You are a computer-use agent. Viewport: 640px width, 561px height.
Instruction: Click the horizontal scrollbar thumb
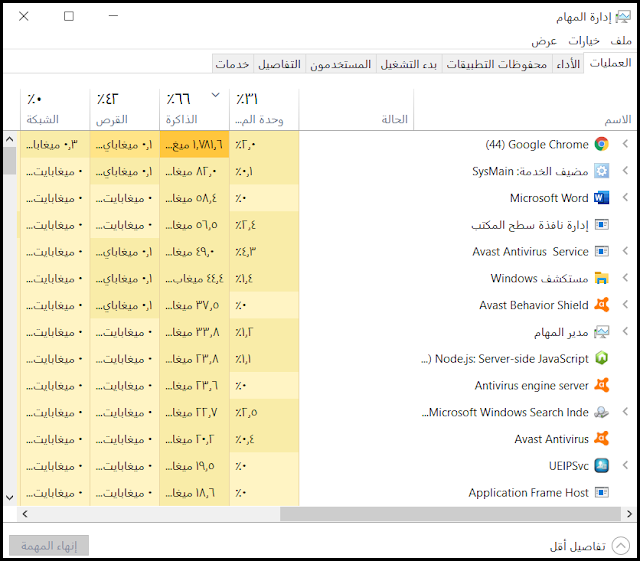click(451, 514)
